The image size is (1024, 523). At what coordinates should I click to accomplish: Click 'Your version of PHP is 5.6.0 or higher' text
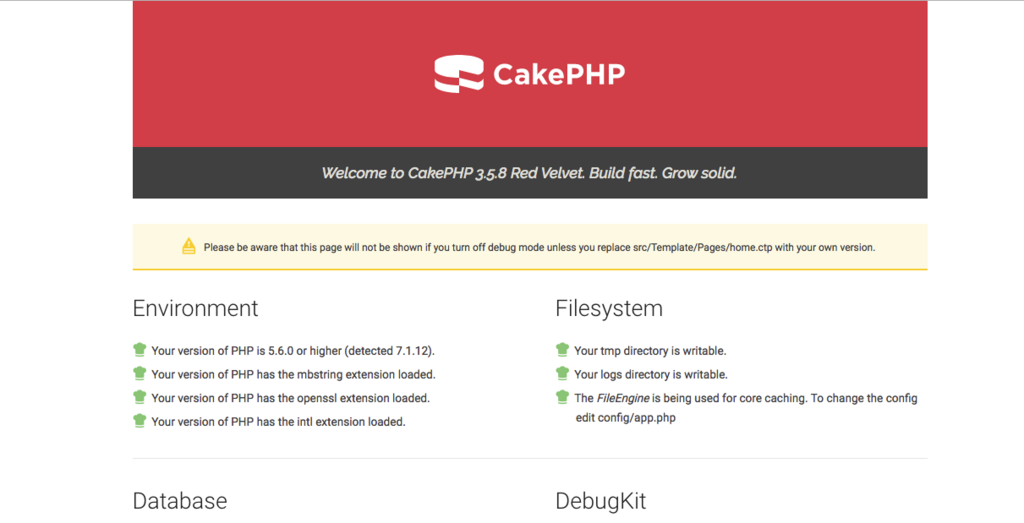pyautogui.click(x=293, y=351)
